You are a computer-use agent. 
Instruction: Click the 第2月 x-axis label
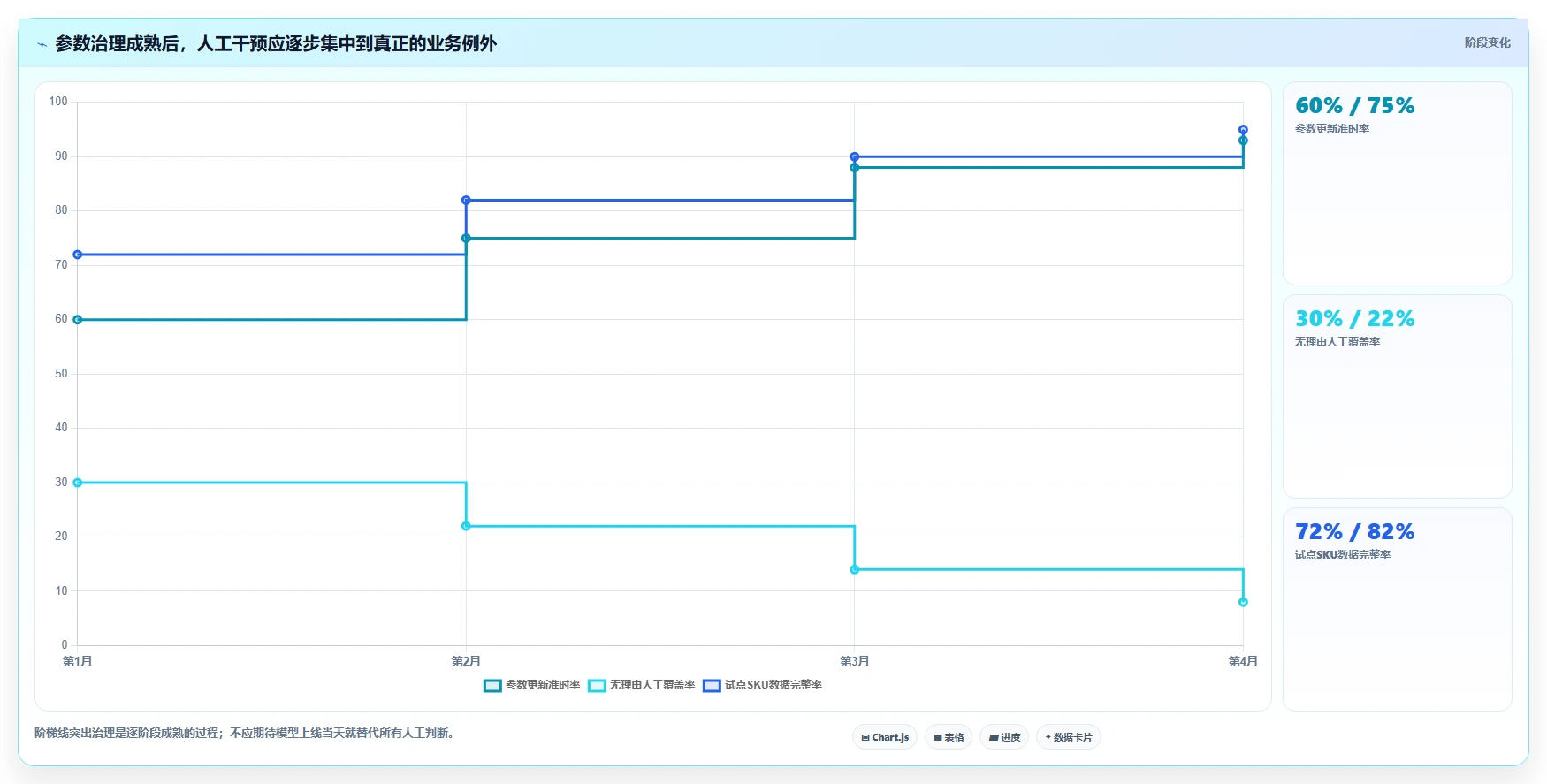(466, 661)
